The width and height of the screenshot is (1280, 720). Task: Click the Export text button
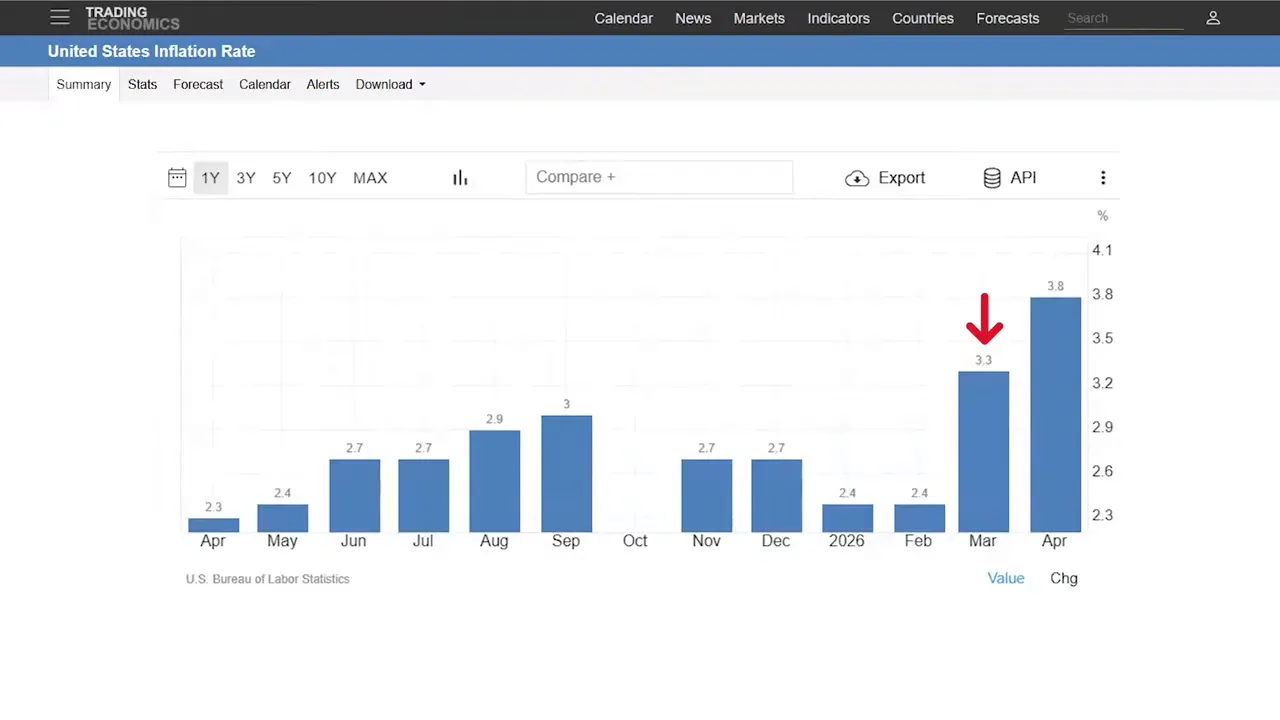[902, 178]
